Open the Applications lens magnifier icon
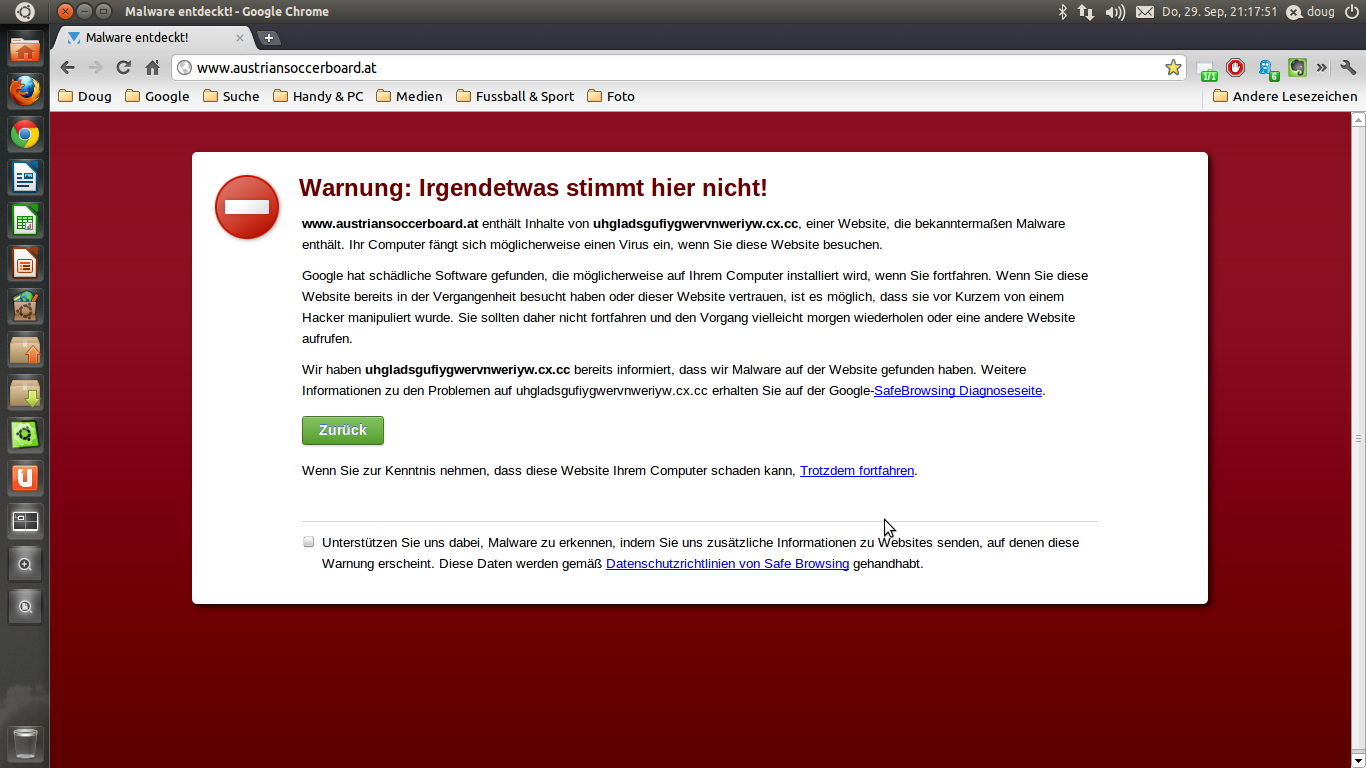The image size is (1366, 768). (25, 564)
